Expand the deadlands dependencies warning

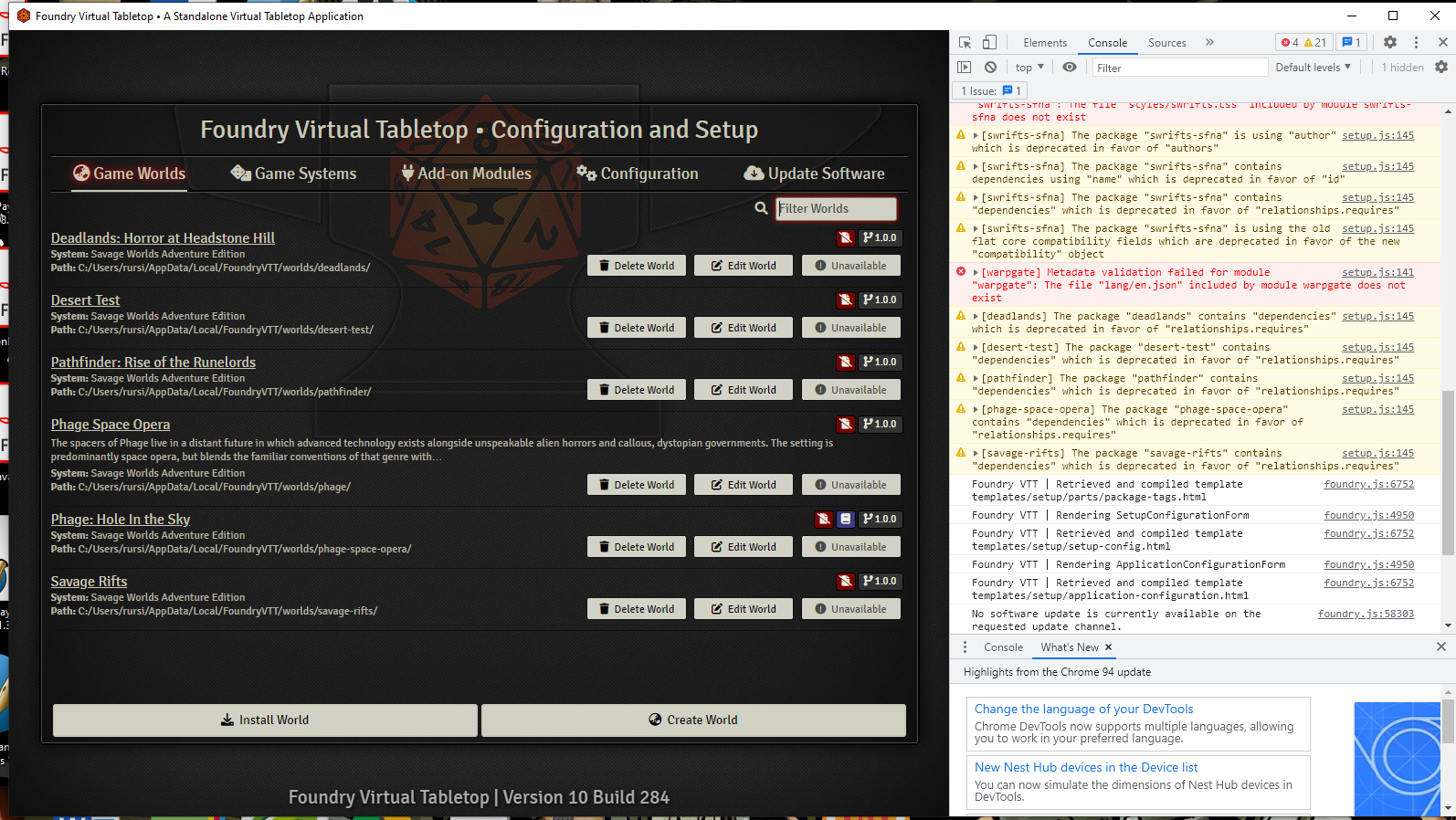coord(976,316)
